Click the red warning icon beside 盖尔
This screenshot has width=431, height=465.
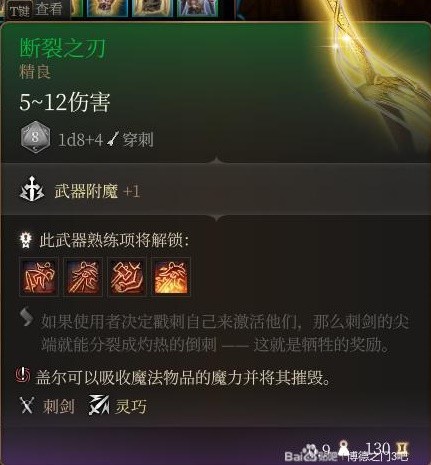pos(22,375)
